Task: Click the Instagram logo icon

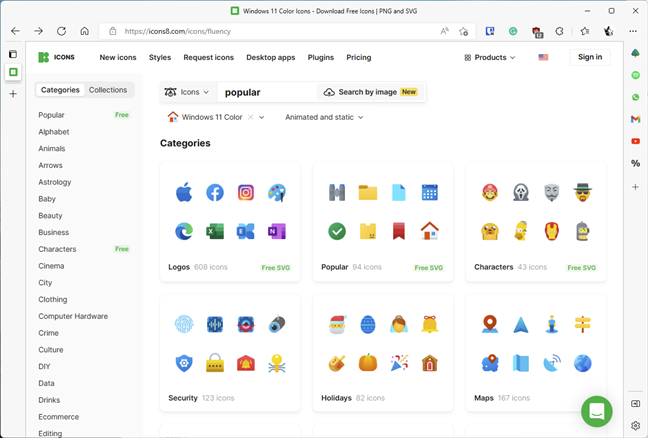Action: (246, 192)
